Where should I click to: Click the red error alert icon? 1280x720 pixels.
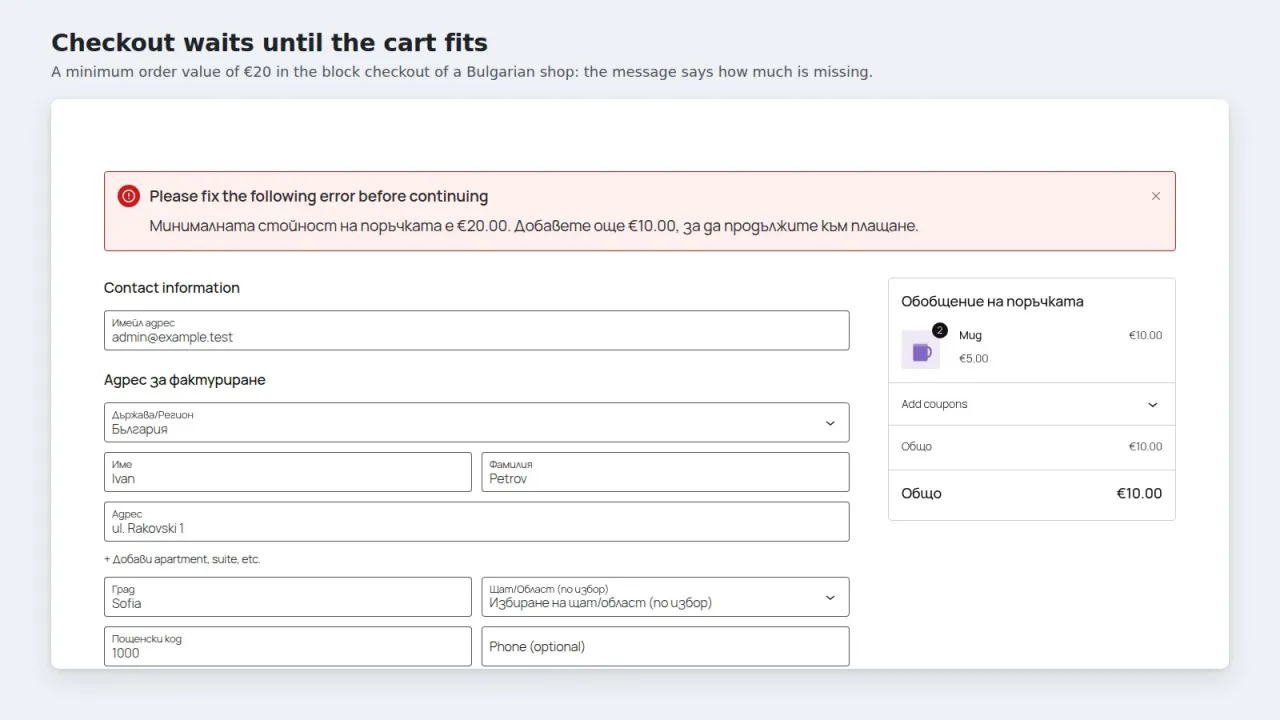pyautogui.click(x=128, y=196)
